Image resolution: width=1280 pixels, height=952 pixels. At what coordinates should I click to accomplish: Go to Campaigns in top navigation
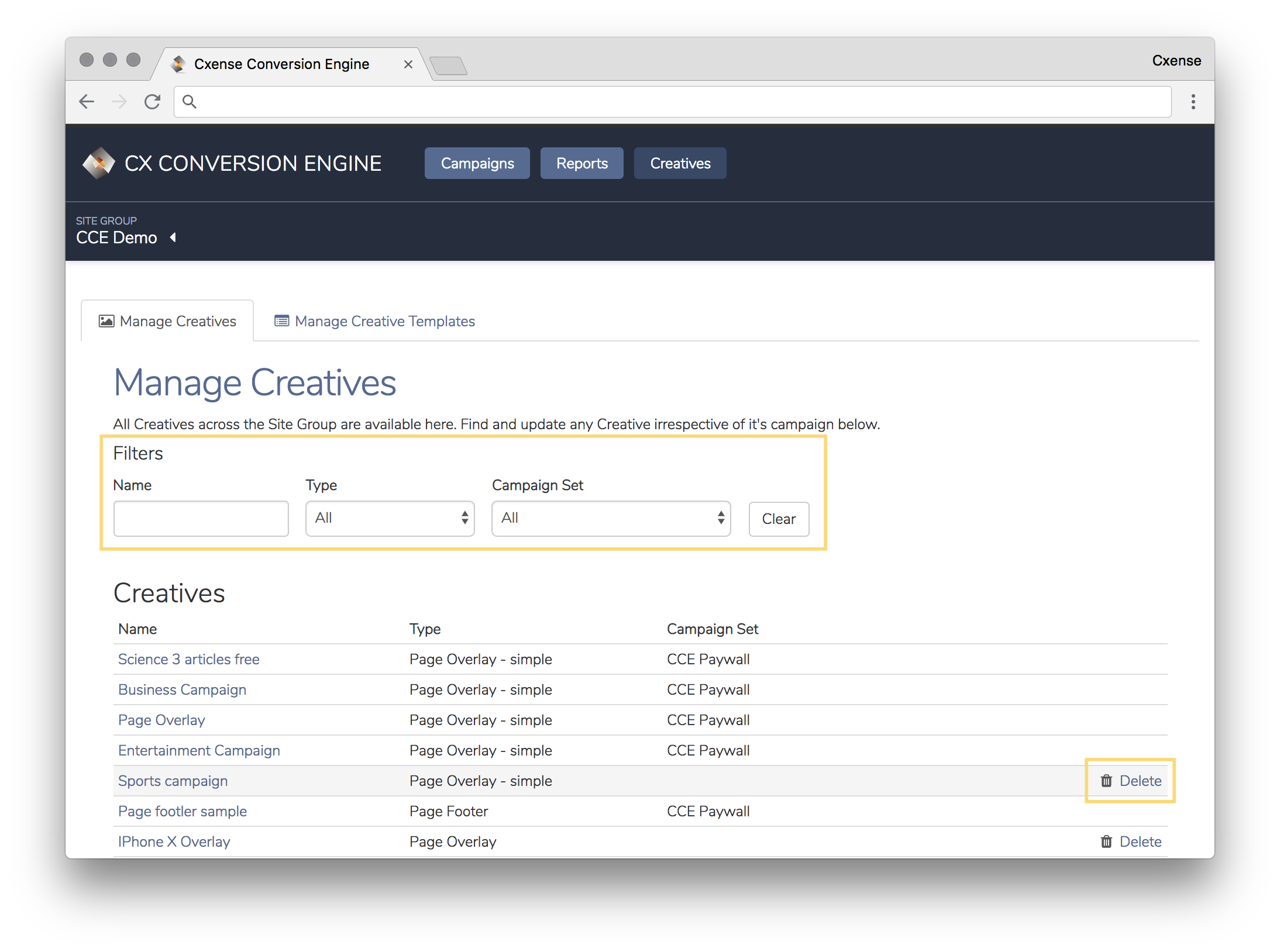point(477,163)
